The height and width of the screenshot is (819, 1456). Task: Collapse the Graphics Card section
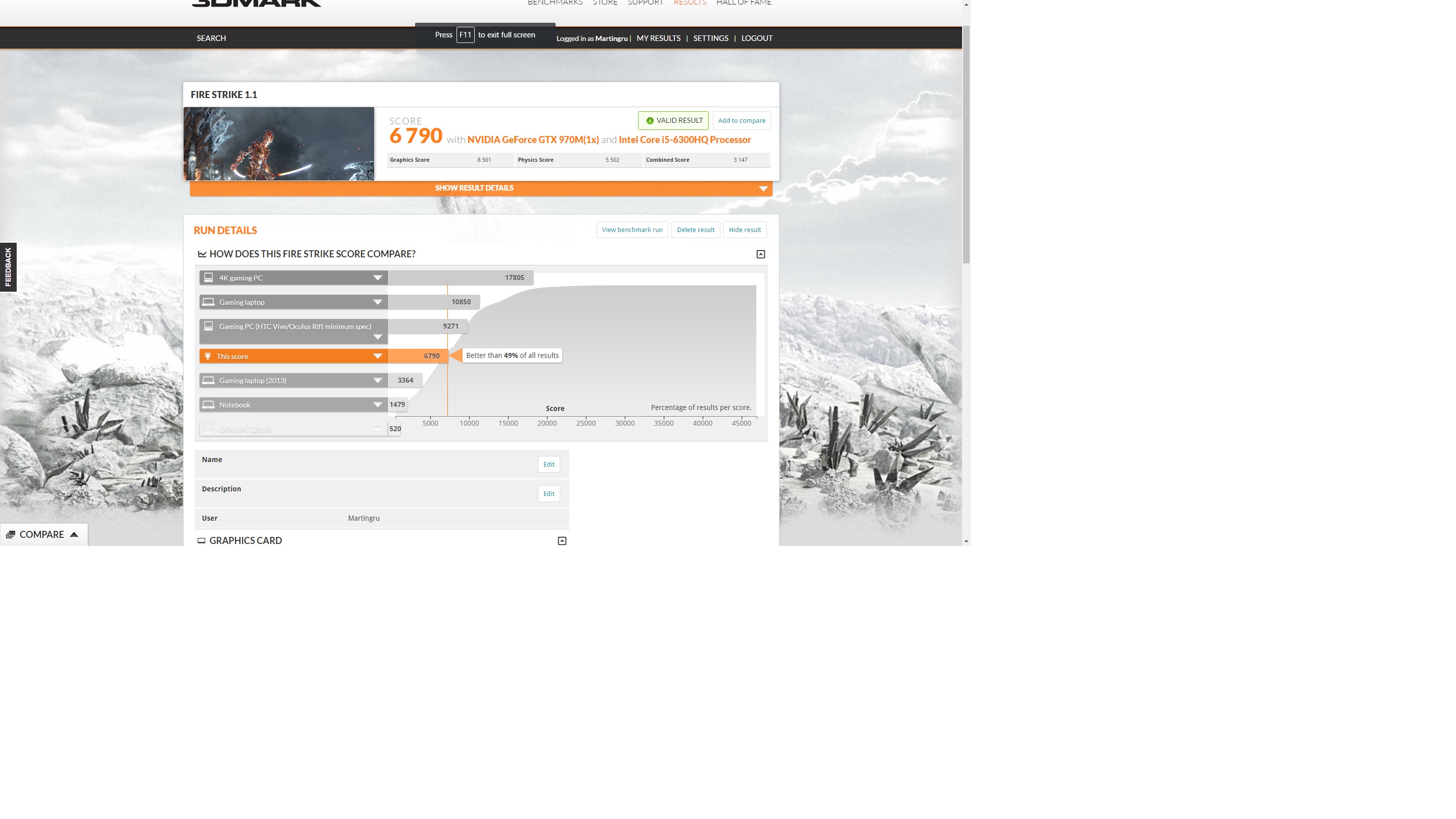pos(562,541)
